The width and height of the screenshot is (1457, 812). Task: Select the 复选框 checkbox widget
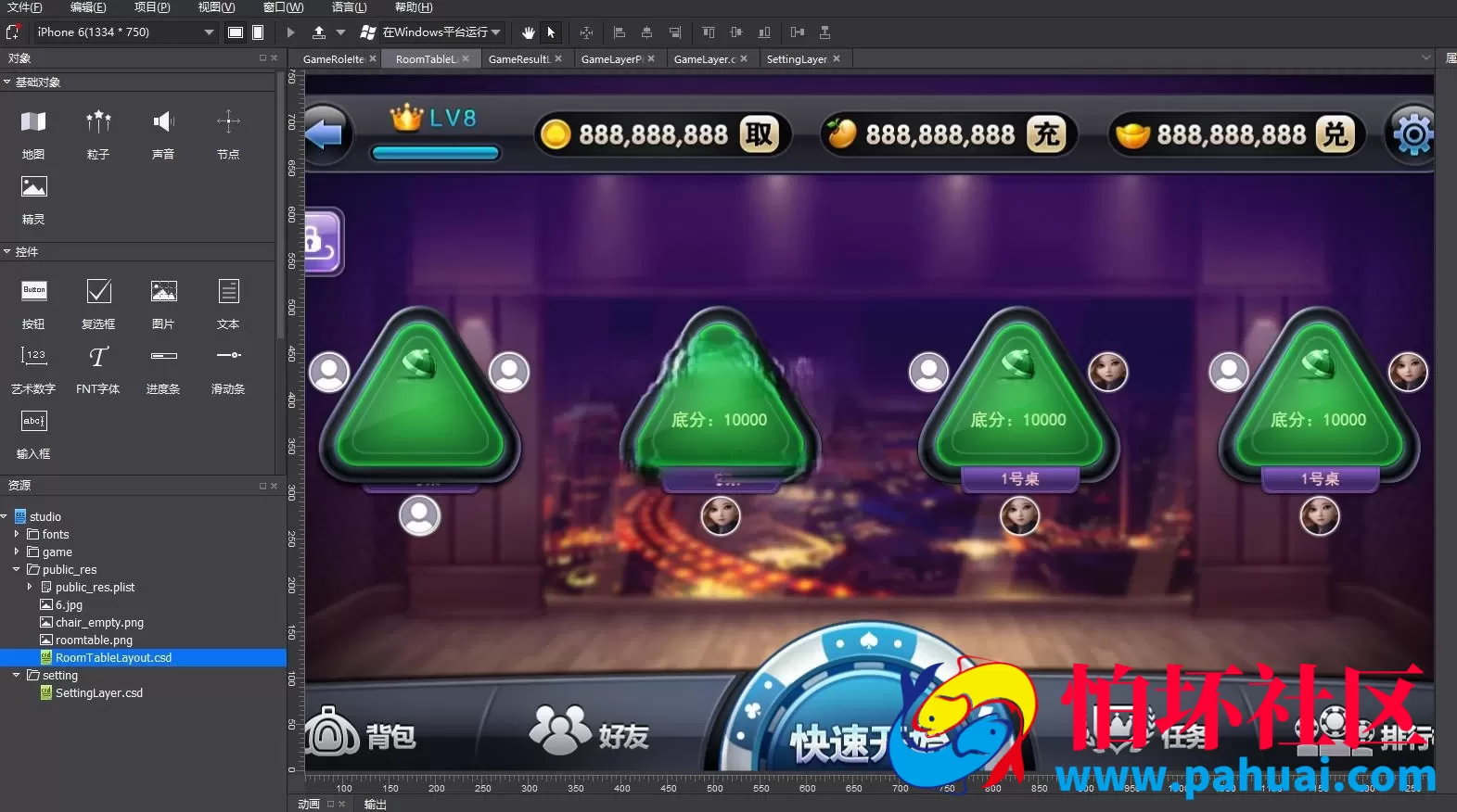point(98,303)
